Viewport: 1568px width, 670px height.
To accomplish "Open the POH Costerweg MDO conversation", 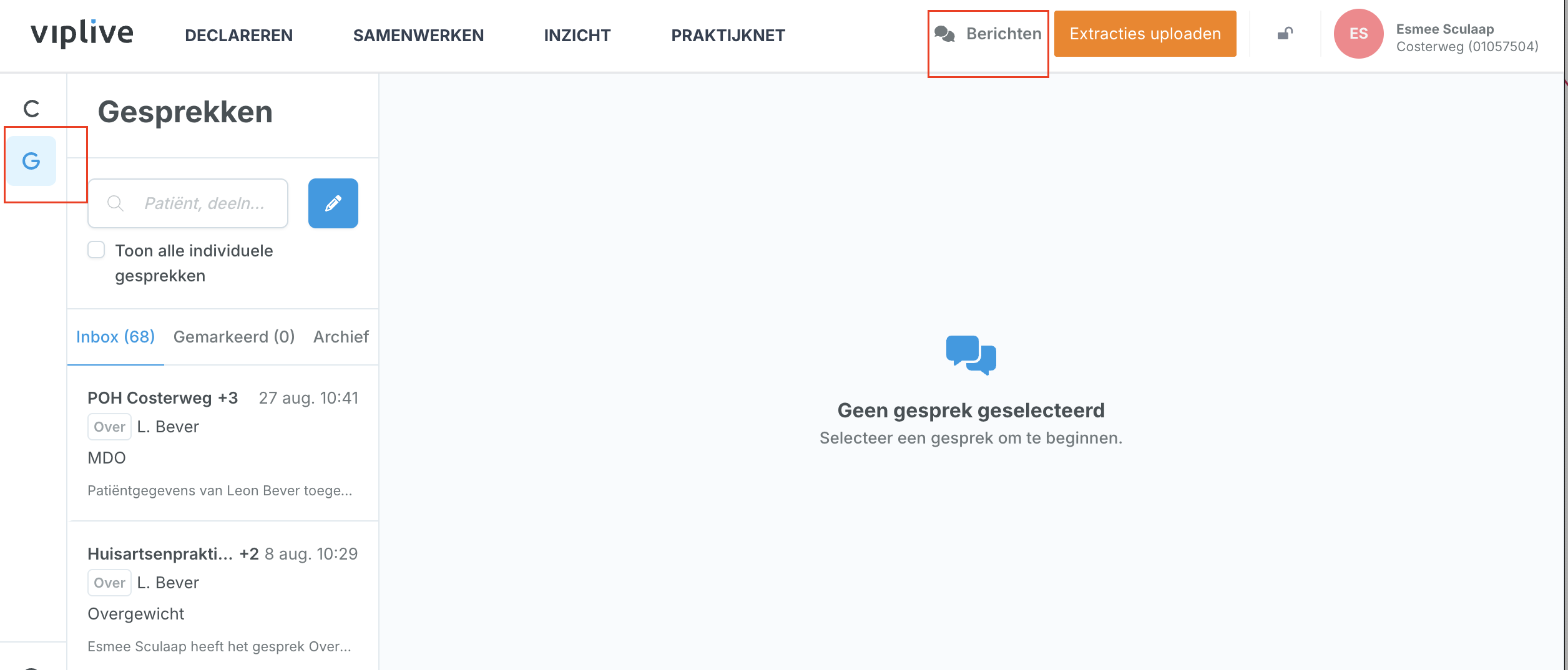I will (x=223, y=443).
